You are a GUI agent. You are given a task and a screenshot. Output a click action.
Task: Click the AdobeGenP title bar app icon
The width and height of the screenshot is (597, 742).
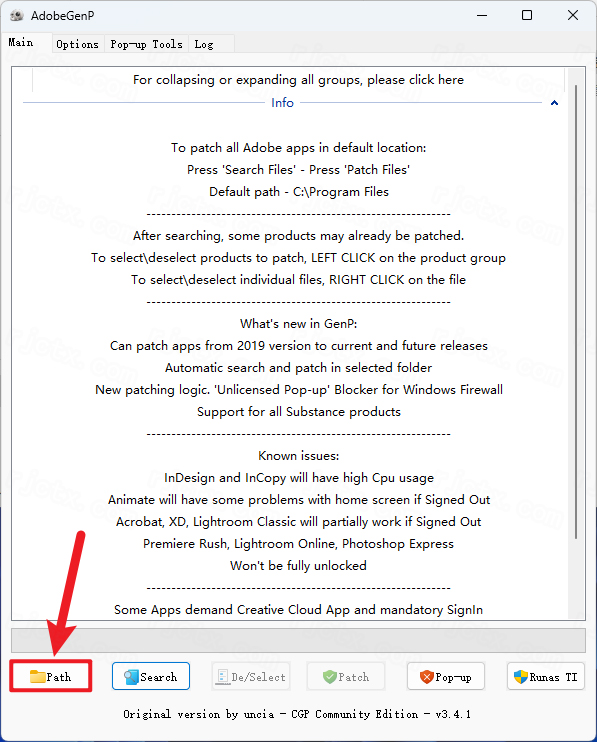click(17, 16)
